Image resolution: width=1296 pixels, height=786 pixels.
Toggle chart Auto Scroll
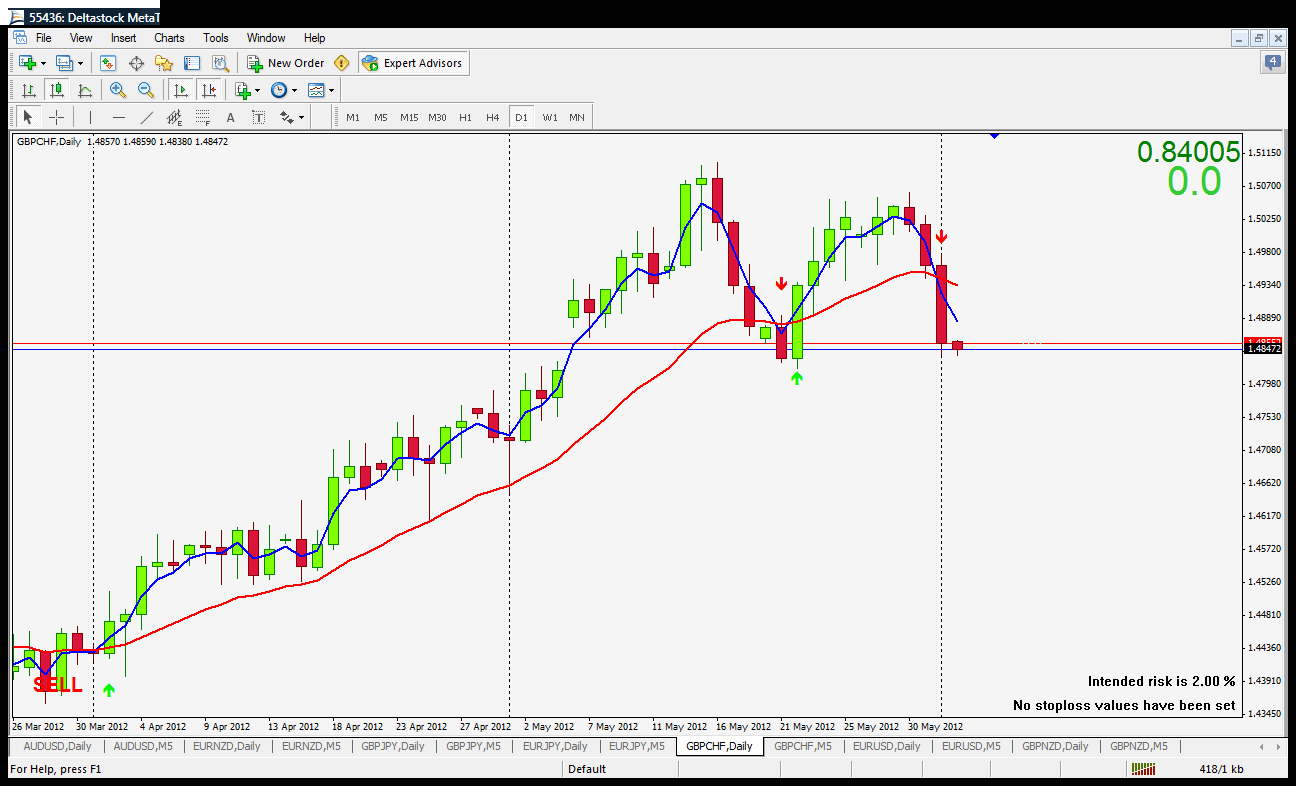click(180, 90)
